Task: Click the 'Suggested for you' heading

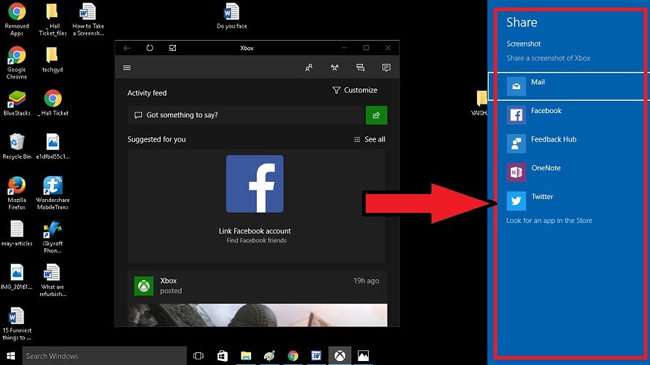Action: click(156, 139)
